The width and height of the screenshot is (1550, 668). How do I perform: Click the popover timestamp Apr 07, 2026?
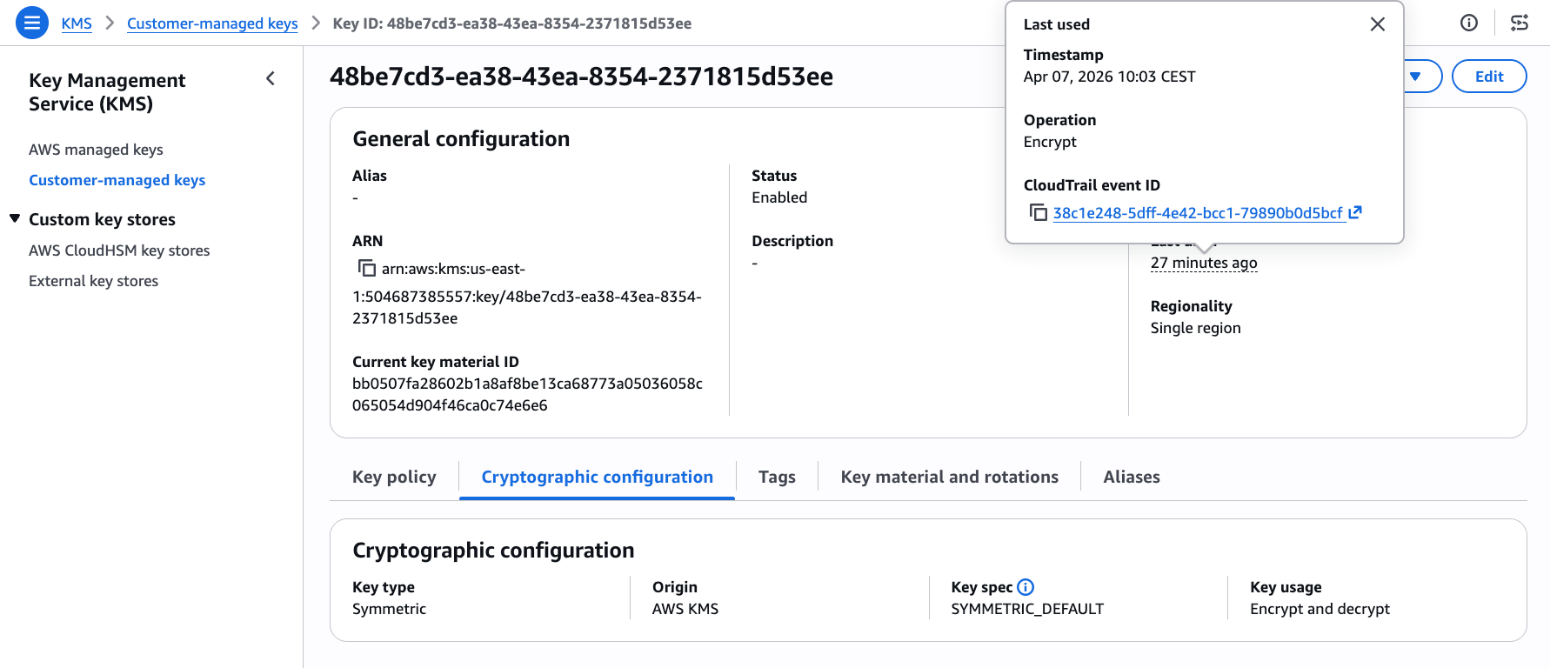1109,76
